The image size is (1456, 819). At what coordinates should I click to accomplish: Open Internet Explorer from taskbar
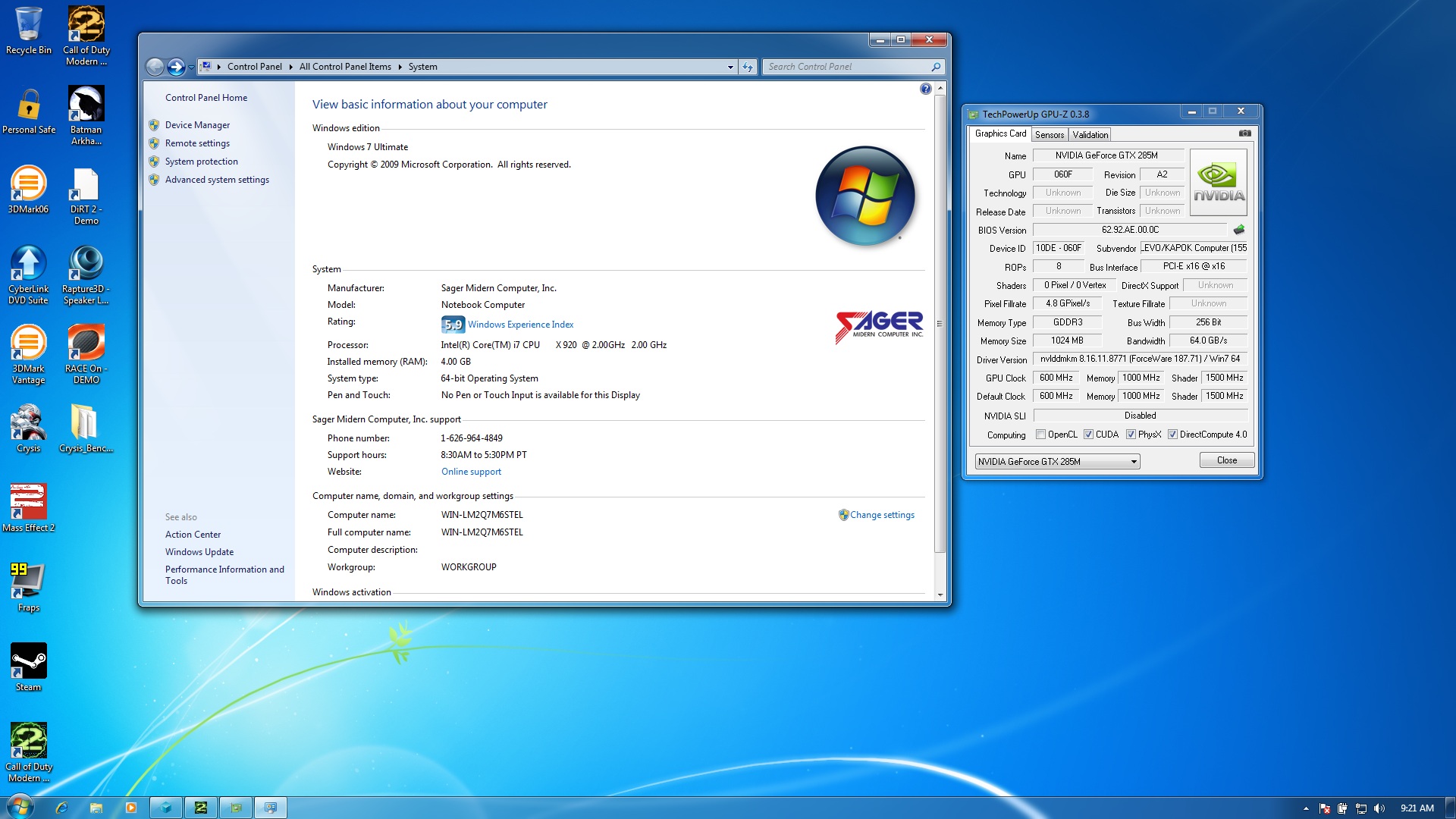[x=61, y=808]
